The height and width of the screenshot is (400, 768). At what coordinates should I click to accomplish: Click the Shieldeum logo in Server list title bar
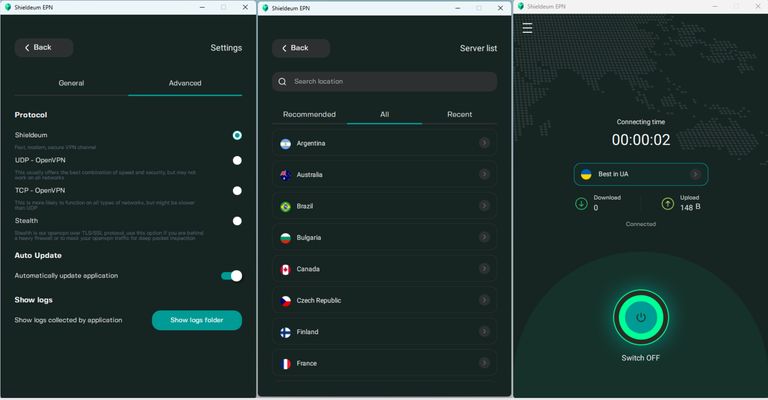click(265, 8)
